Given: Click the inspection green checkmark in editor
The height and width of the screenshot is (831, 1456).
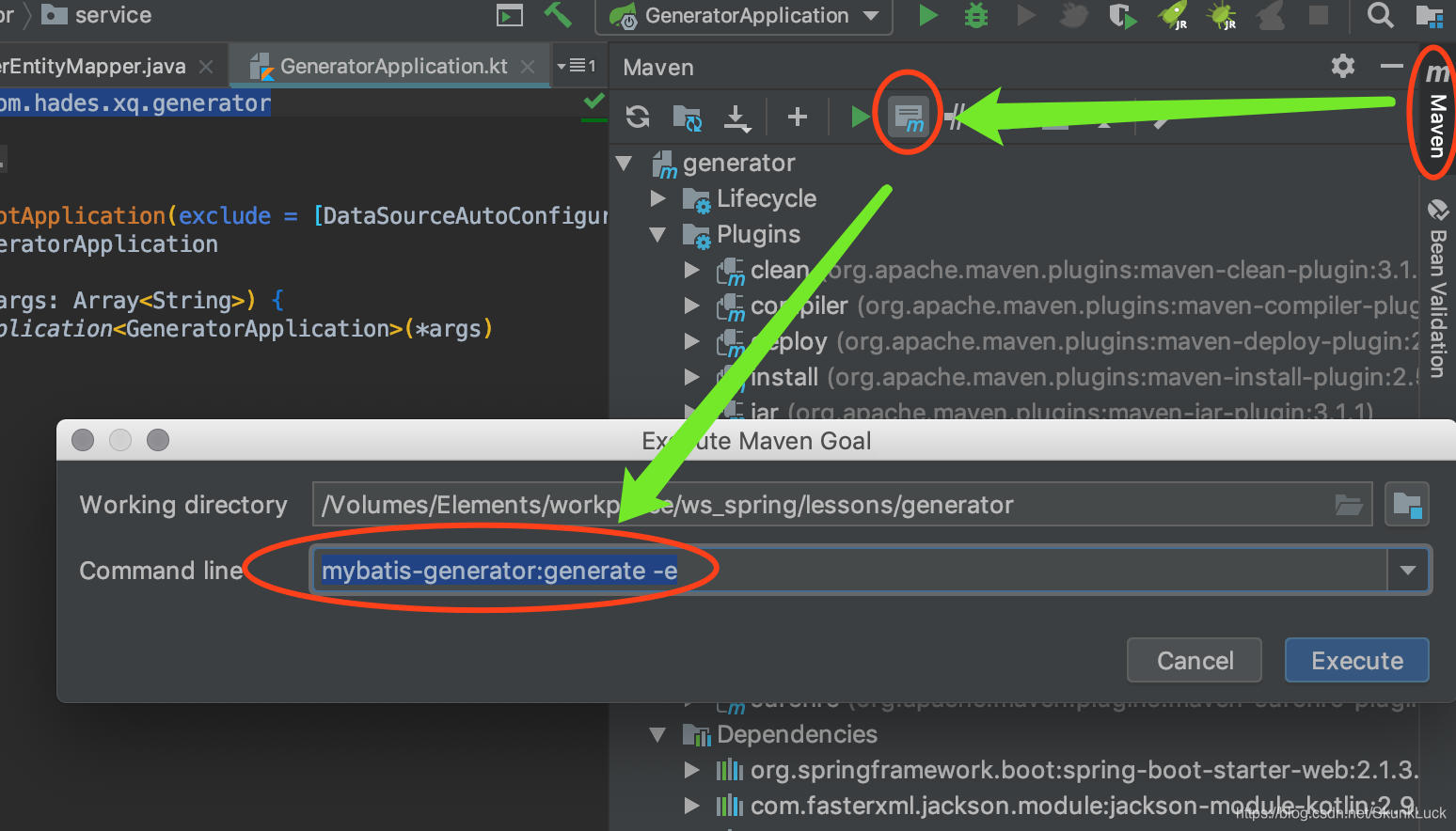Looking at the screenshot, I should pos(593,101).
